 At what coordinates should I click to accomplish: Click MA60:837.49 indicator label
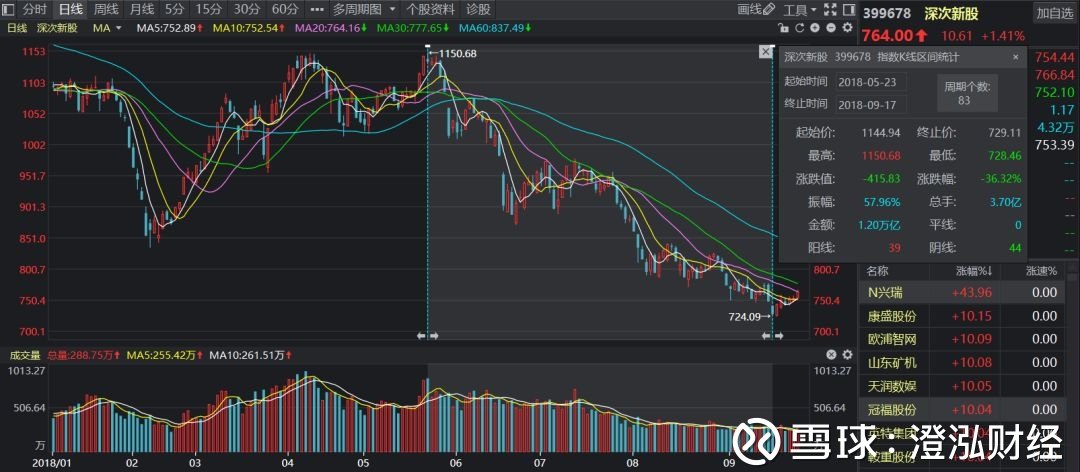point(495,28)
